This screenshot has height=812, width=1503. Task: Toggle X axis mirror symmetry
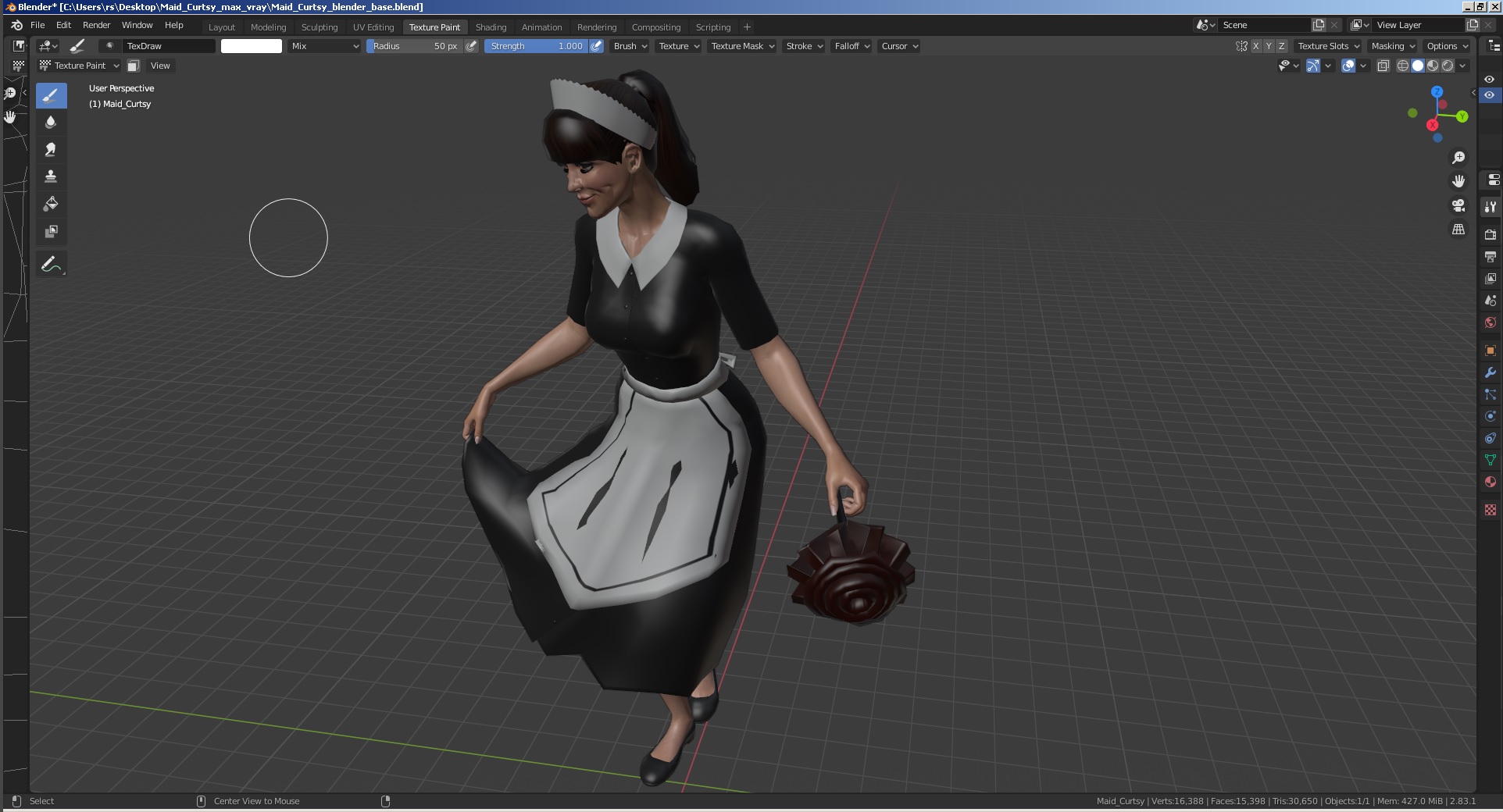(x=1256, y=46)
